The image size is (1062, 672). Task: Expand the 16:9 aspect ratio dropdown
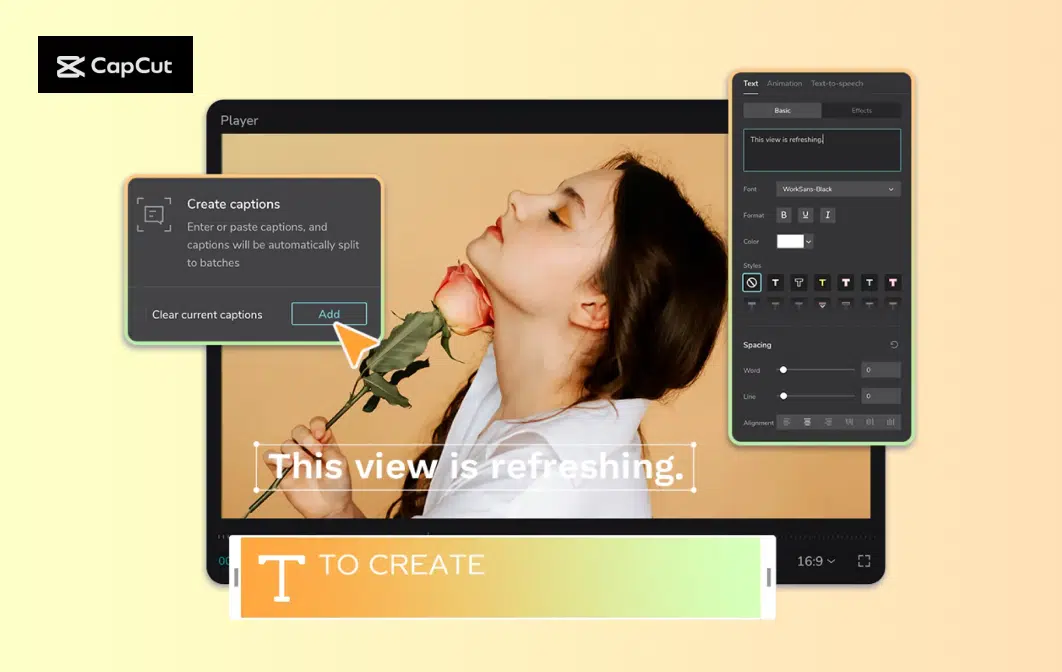tap(815, 562)
